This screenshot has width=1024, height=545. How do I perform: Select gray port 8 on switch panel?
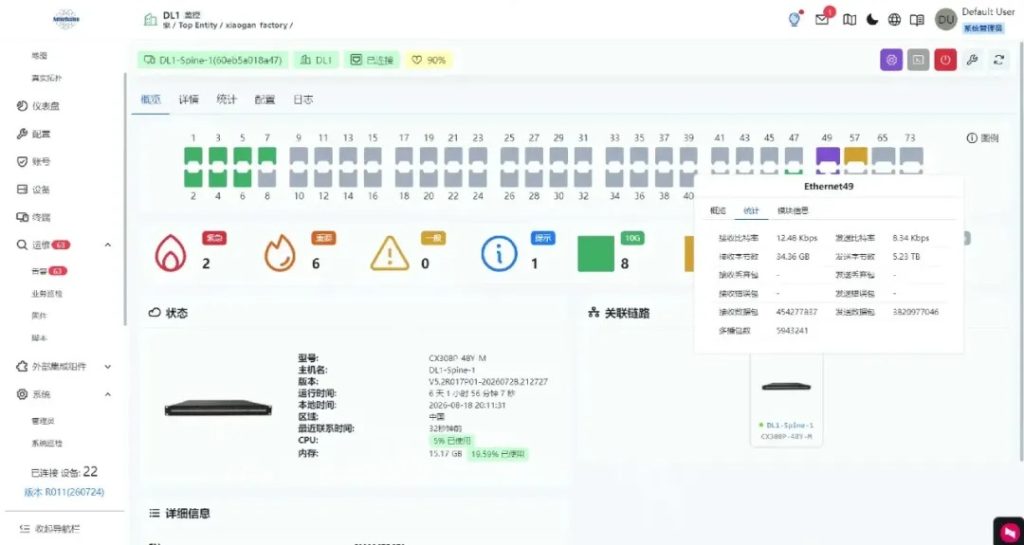[267, 178]
